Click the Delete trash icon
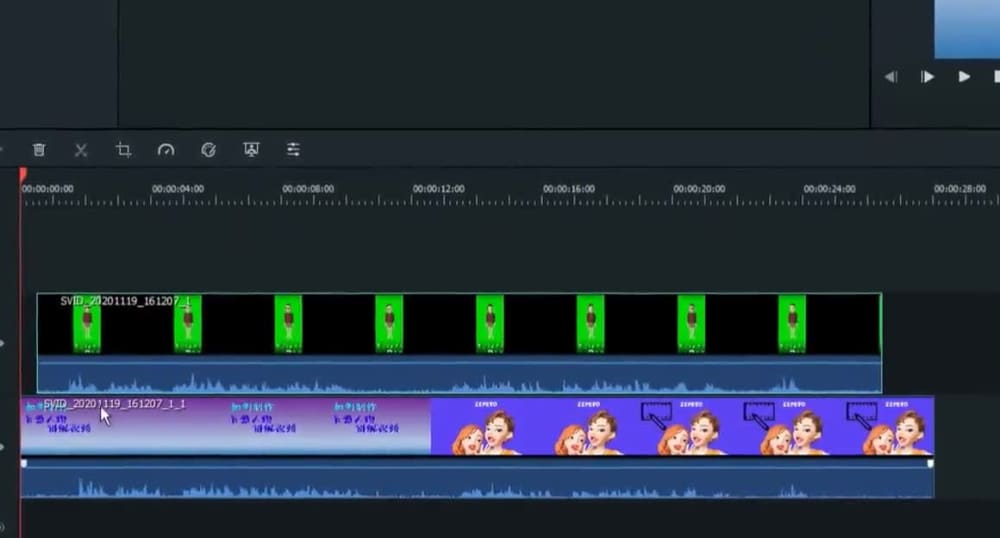Viewport: 1000px width, 538px height. pos(39,150)
